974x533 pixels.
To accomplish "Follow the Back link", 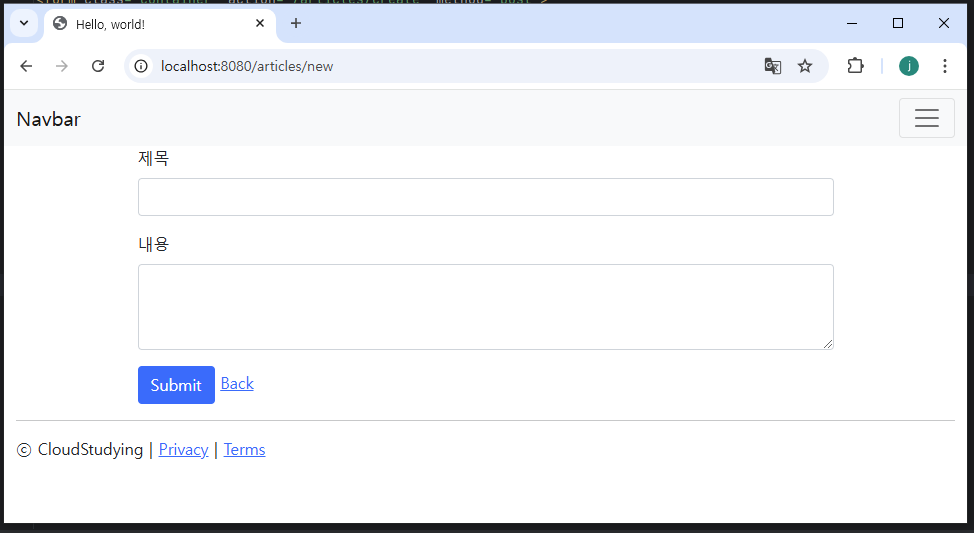I will pyautogui.click(x=237, y=383).
